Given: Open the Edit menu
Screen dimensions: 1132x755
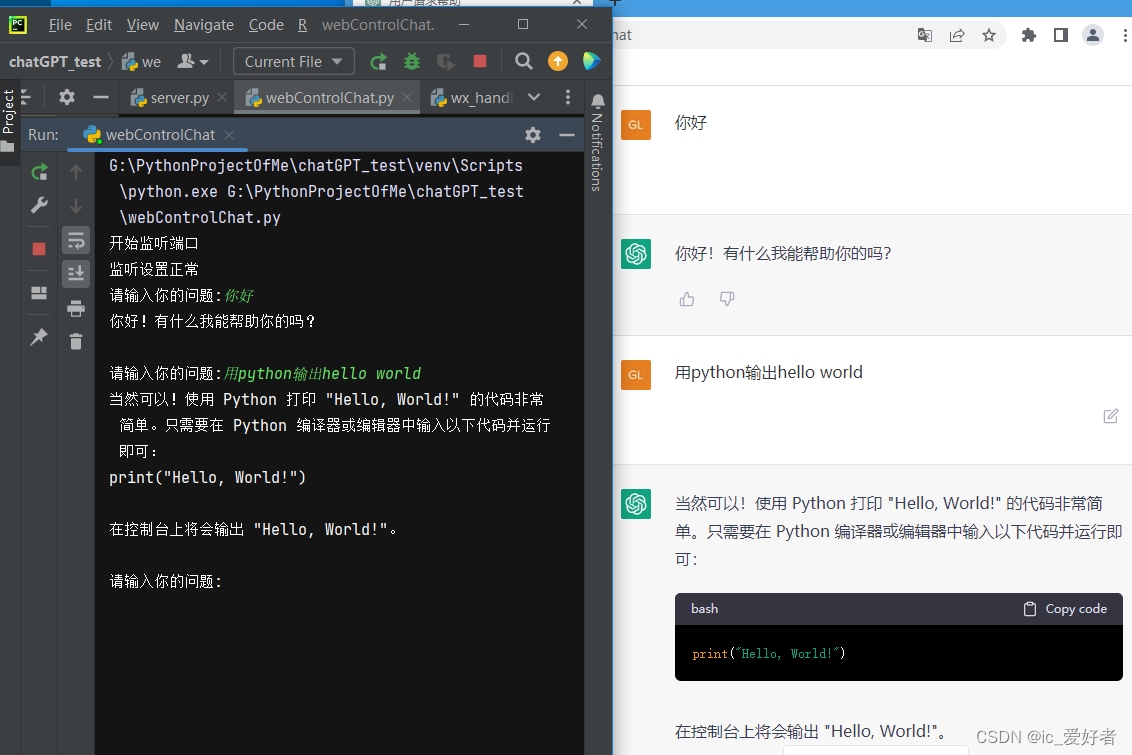Looking at the screenshot, I should click(x=99, y=25).
